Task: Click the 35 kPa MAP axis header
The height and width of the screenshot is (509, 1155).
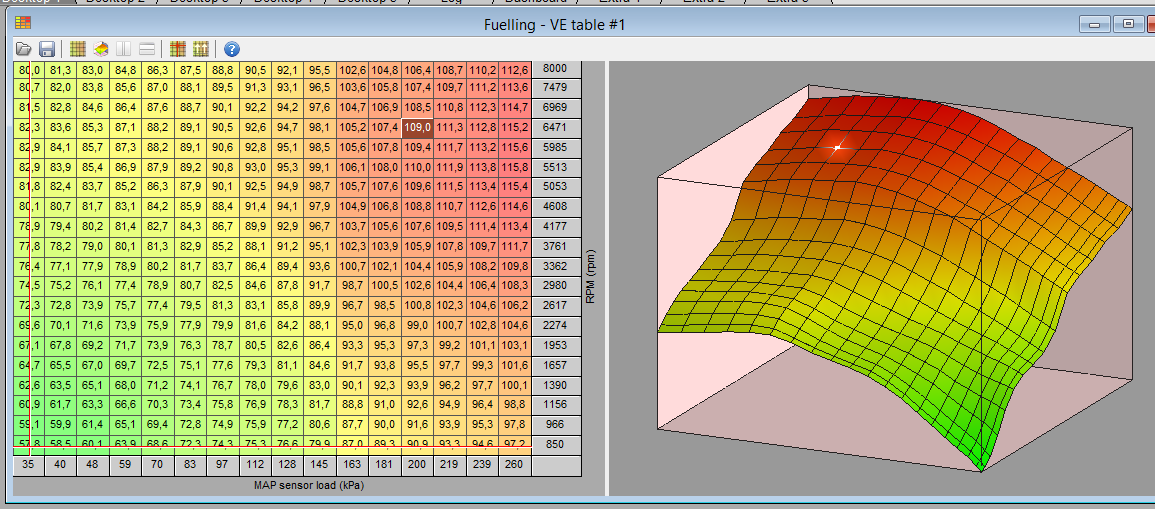Action: click(28, 465)
